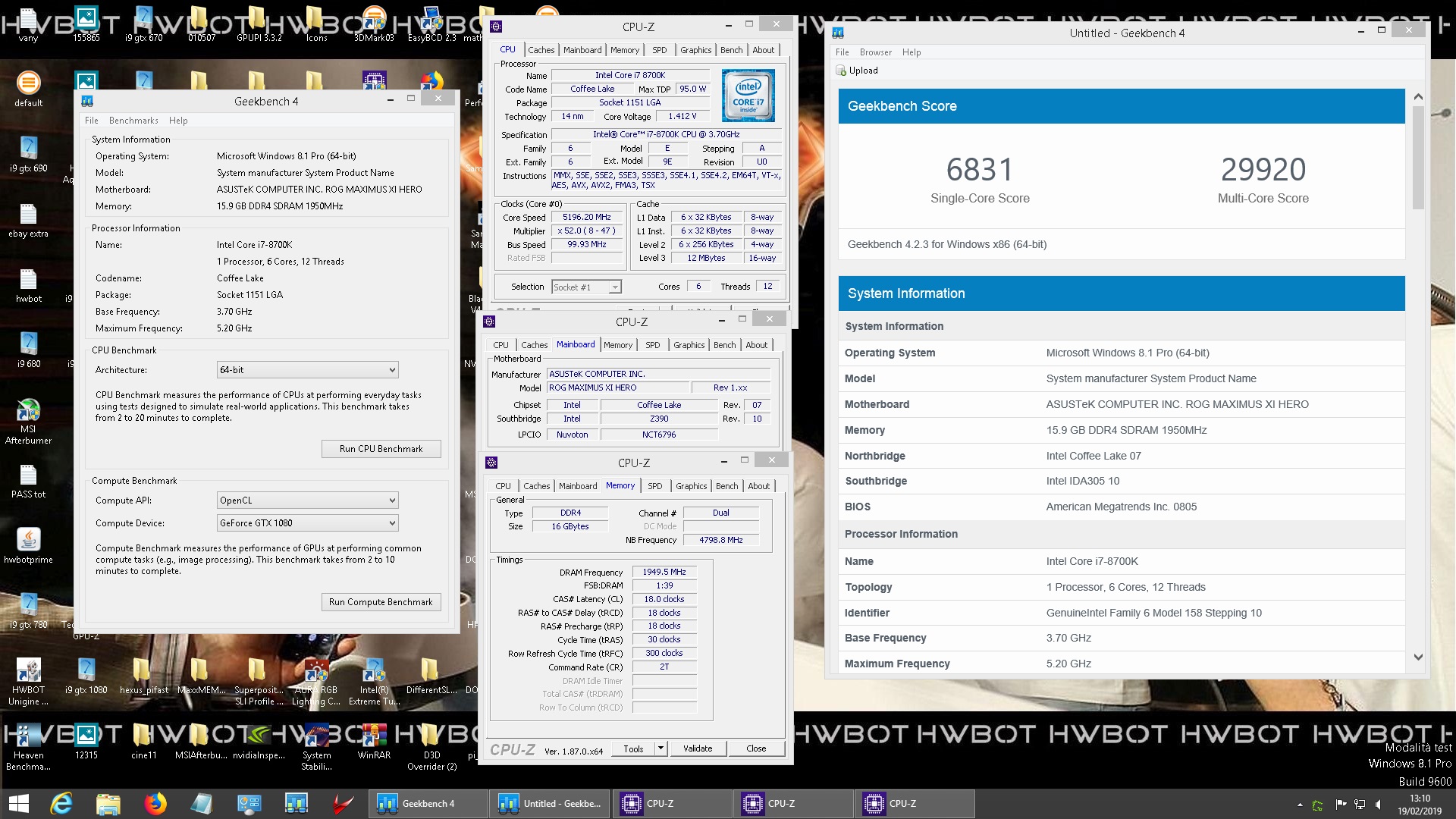Expand the Tools dropdown arrow in CPU-Z
The width and height of the screenshot is (1456, 819).
[x=661, y=748]
